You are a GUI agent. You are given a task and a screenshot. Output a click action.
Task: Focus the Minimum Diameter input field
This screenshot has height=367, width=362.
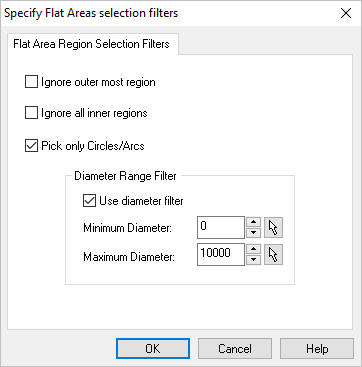(221, 228)
